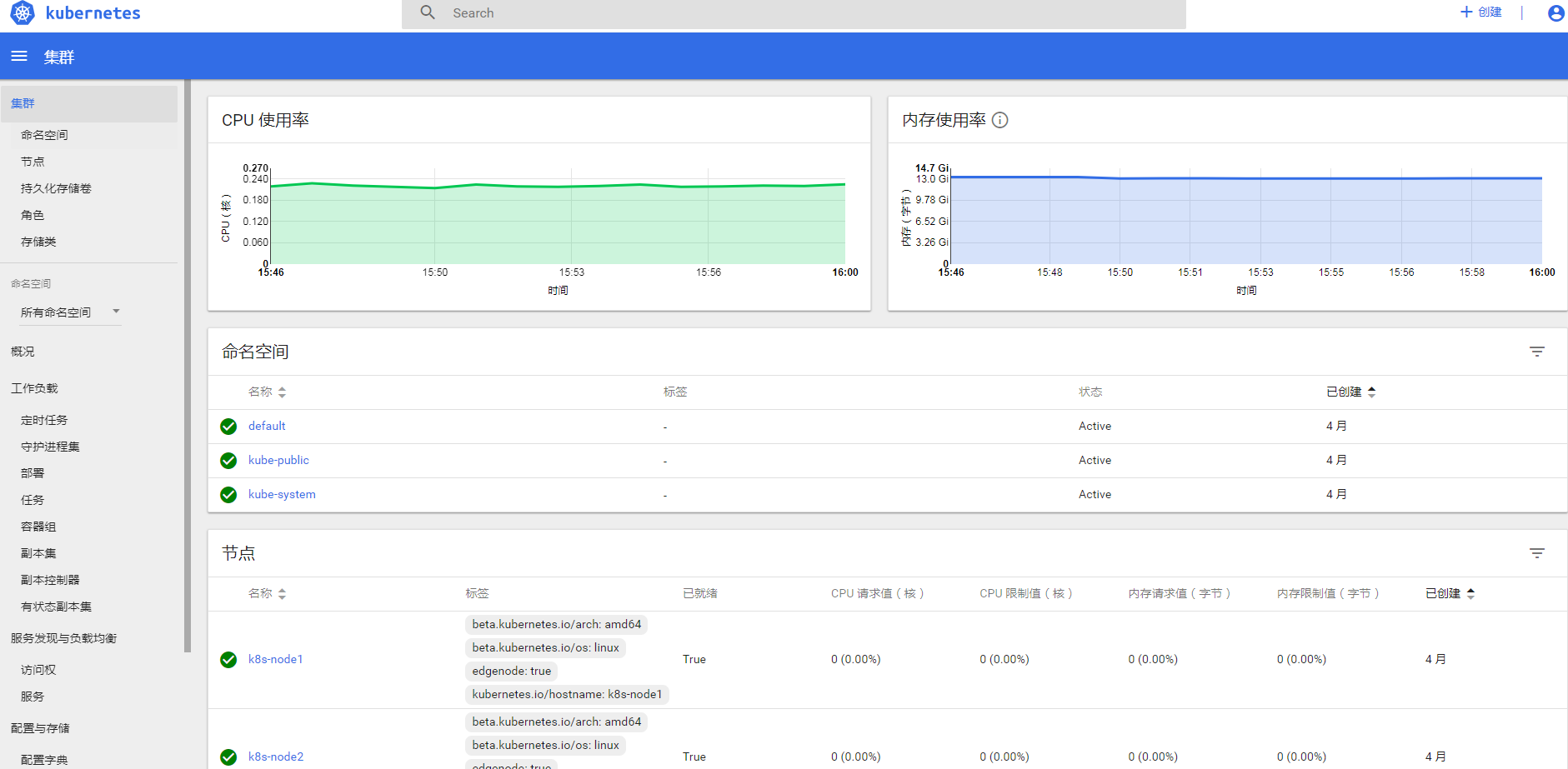Click the default namespace green status icon
Screen dimensions: 1568x769
[228, 427]
